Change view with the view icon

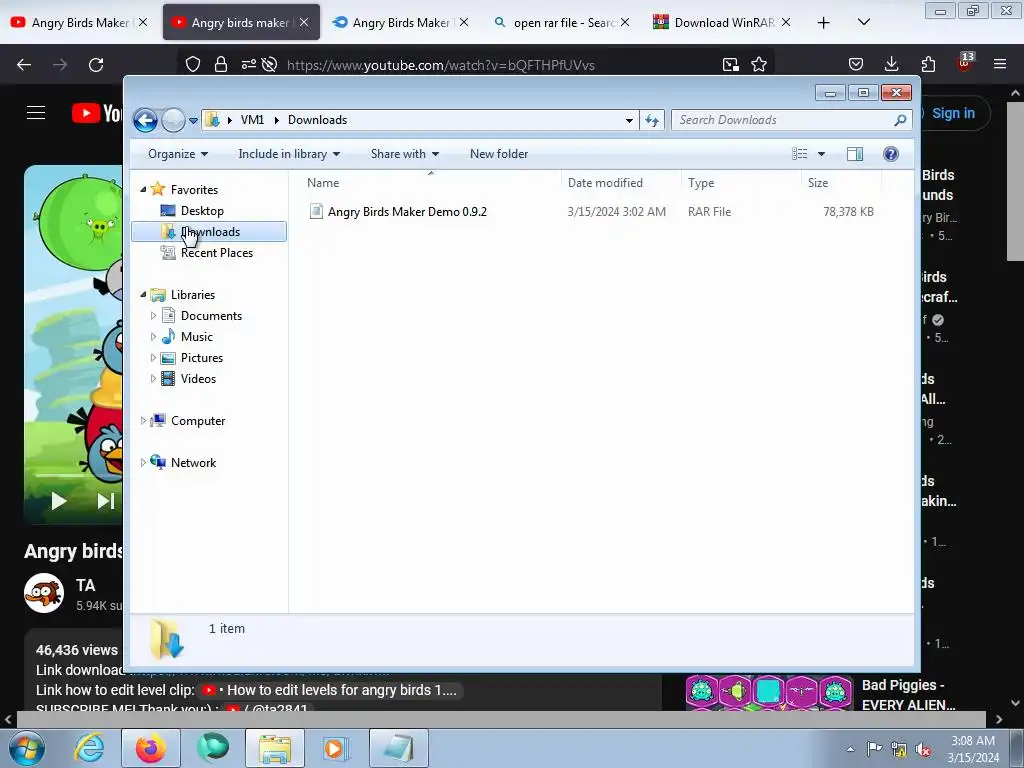[x=799, y=154]
